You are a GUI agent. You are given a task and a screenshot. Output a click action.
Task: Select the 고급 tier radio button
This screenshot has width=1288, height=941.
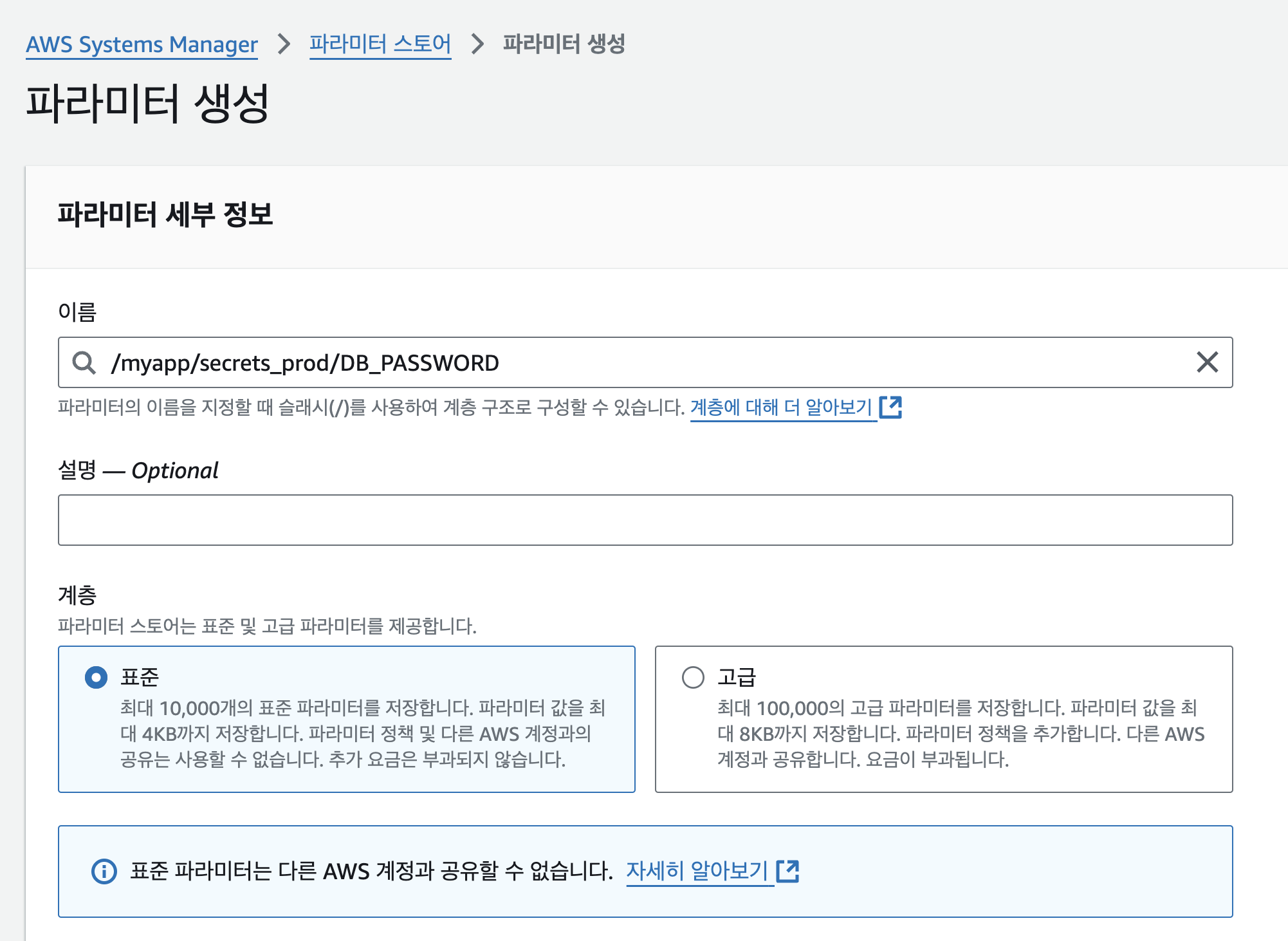[693, 677]
